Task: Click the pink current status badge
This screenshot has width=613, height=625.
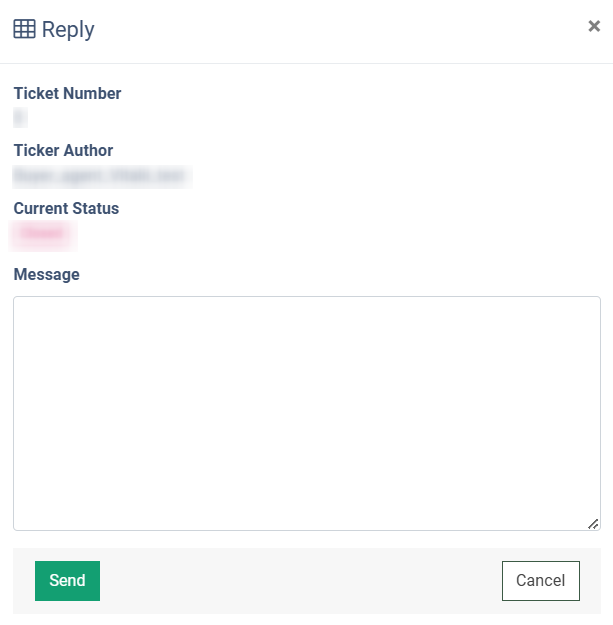Action: coord(42,234)
